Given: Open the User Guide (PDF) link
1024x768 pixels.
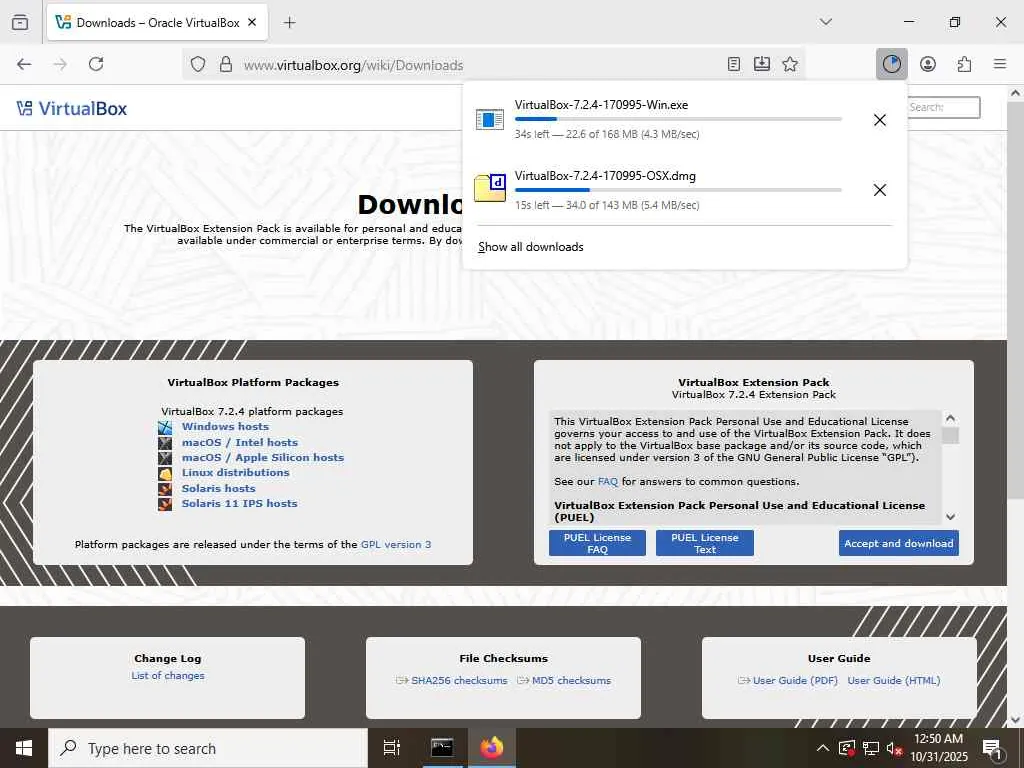Looking at the screenshot, I should click(795, 680).
